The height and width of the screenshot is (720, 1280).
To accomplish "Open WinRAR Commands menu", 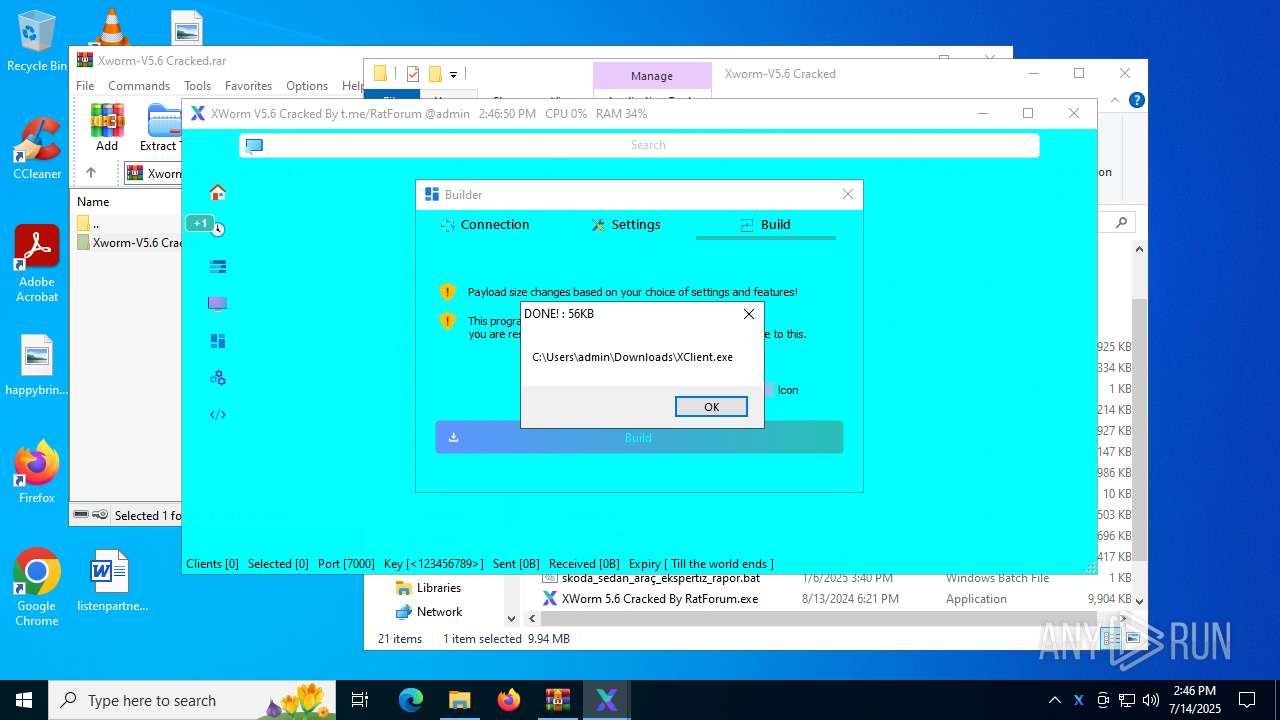I will 139,86.
